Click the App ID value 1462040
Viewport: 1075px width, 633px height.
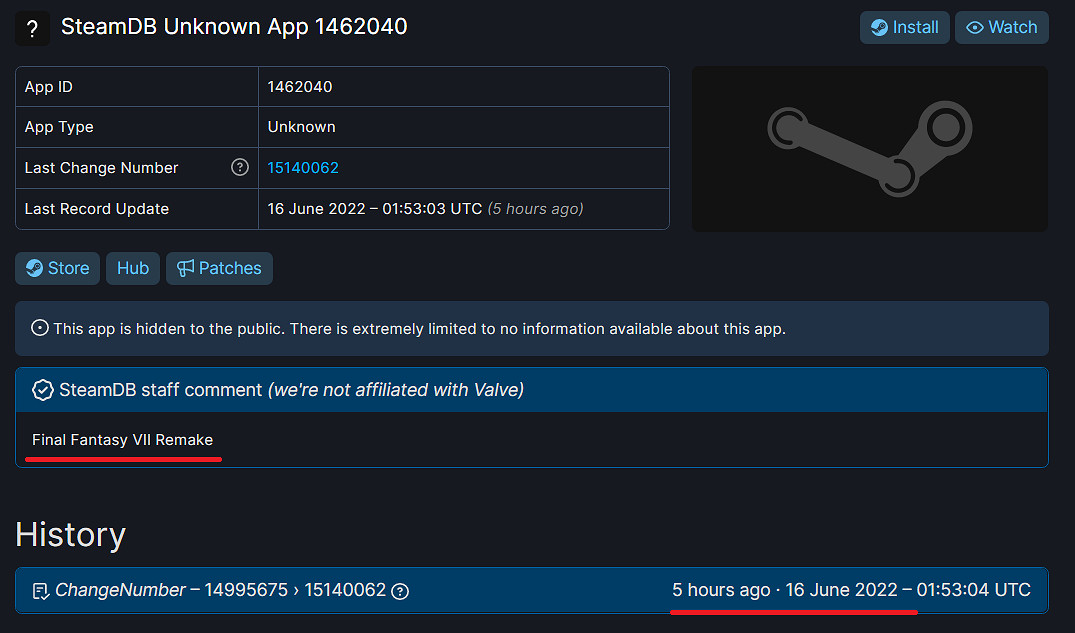coord(300,87)
